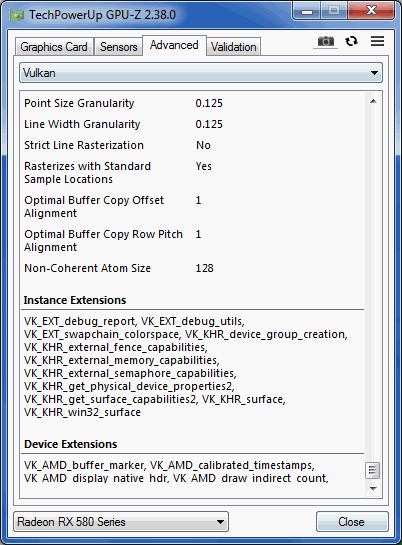
Task: Click the scrollbar down arrow
Action: point(373,489)
